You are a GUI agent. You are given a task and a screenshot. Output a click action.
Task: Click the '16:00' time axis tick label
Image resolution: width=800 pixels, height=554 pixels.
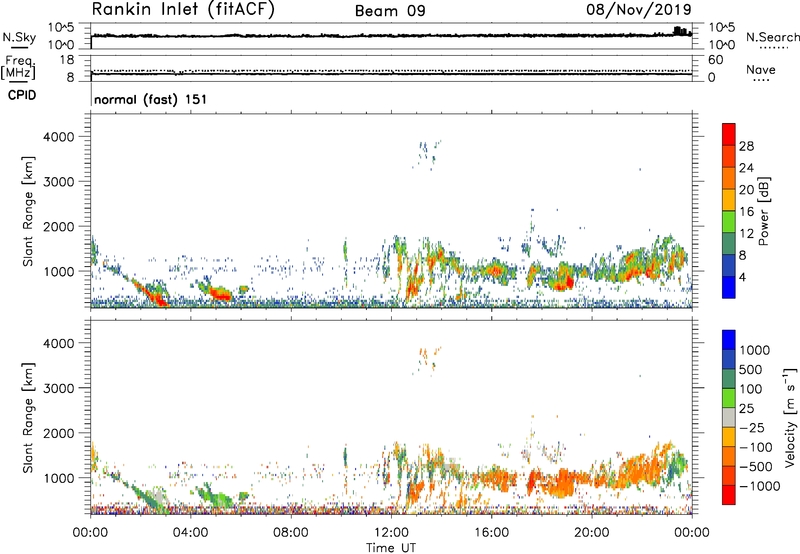(x=491, y=533)
